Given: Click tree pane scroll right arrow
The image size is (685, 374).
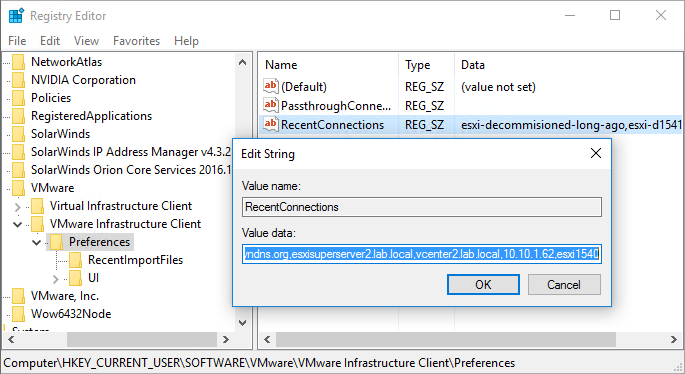Looking at the screenshot, I should tap(226, 339).
